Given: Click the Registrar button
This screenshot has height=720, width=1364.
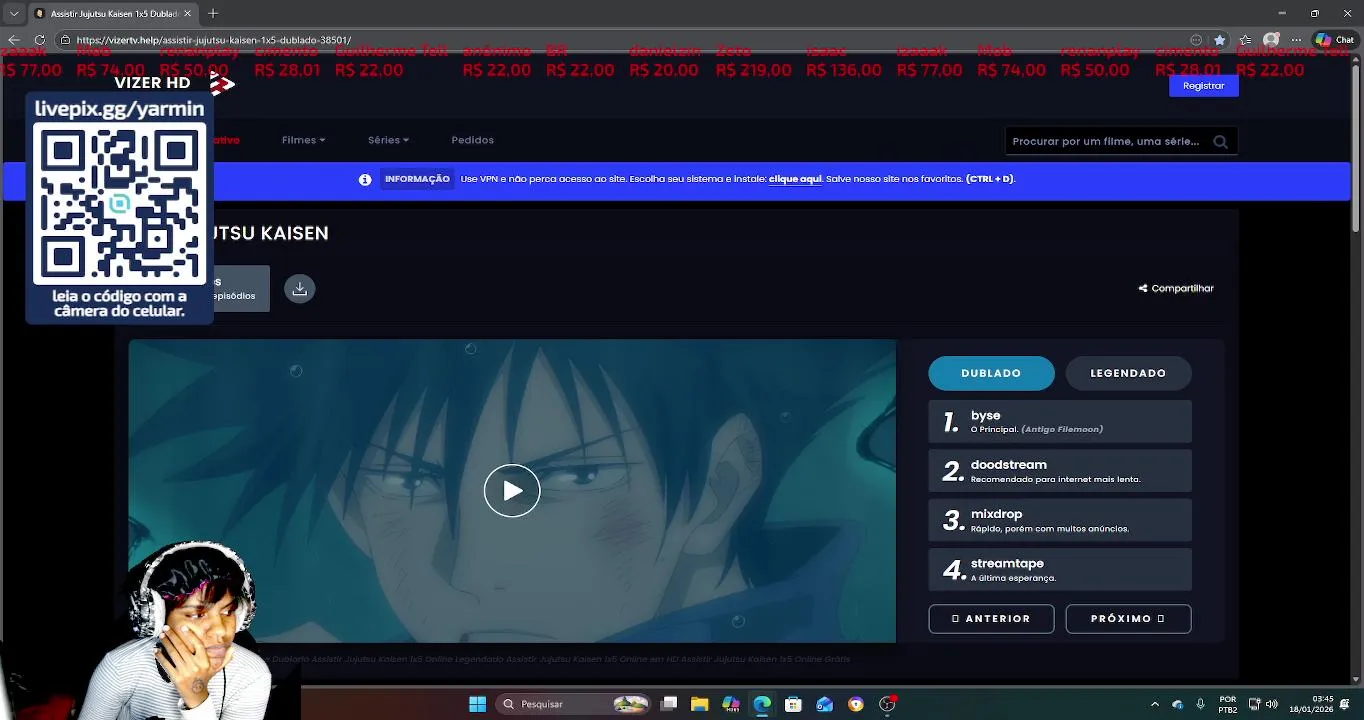Looking at the screenshot, I should click(1203, 86).
